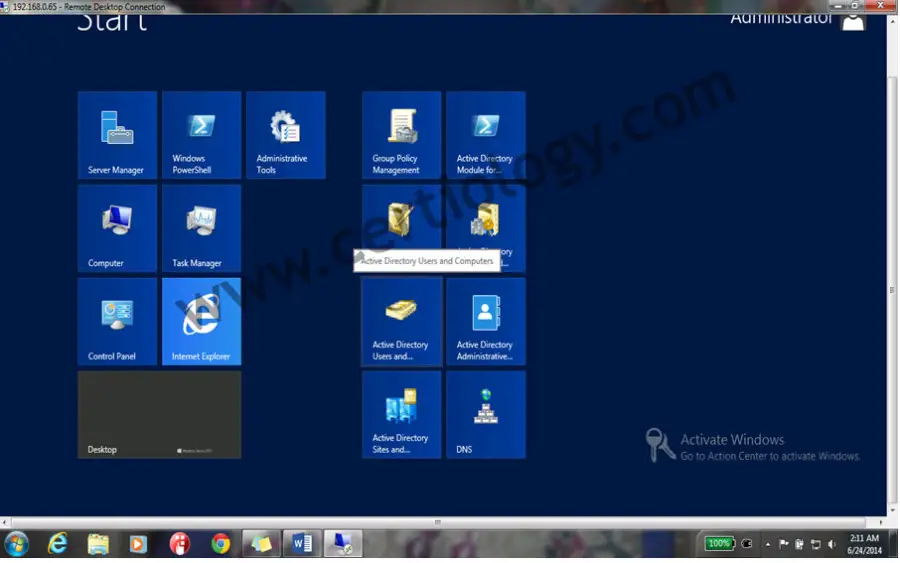The width and height of the screenshot is (900, 563).
Task: Open Control Panel tile
Action: pyautogui.click(x=117, y=321)
